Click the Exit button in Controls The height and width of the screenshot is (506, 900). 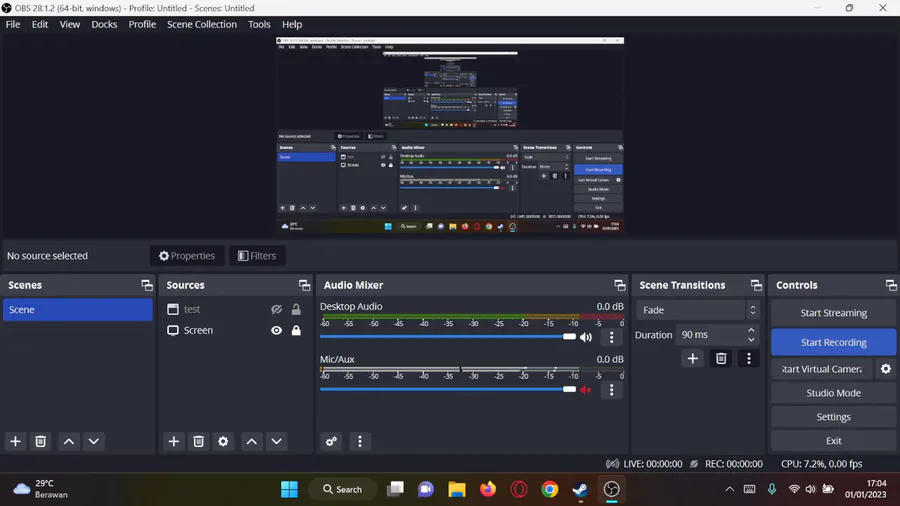coord(833,441)
